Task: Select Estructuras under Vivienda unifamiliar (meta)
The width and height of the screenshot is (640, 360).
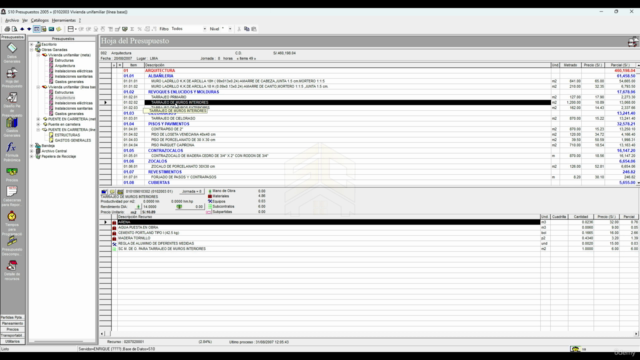Action: point(64,60)
